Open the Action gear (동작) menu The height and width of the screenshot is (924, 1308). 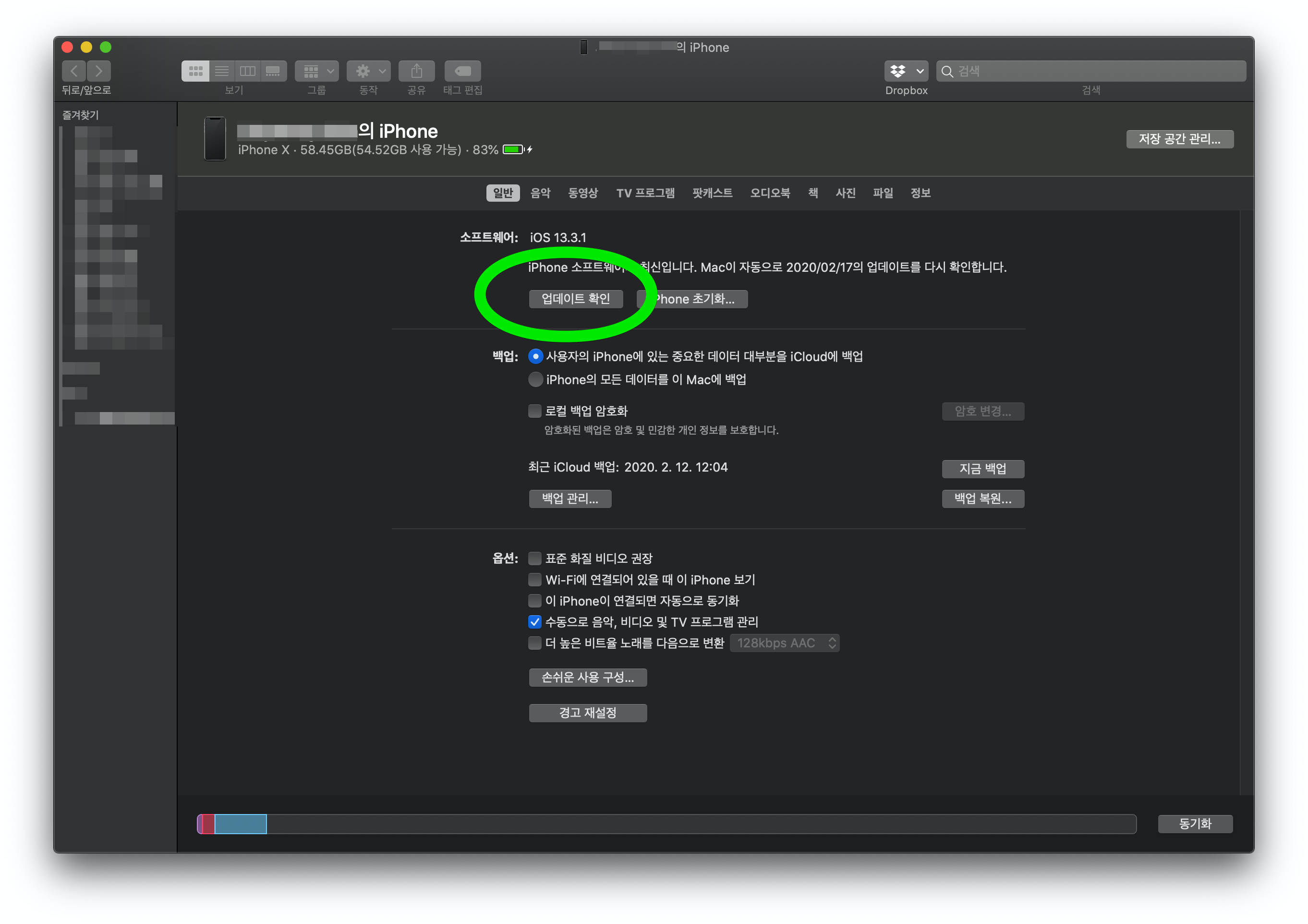[x=369, y=71]
